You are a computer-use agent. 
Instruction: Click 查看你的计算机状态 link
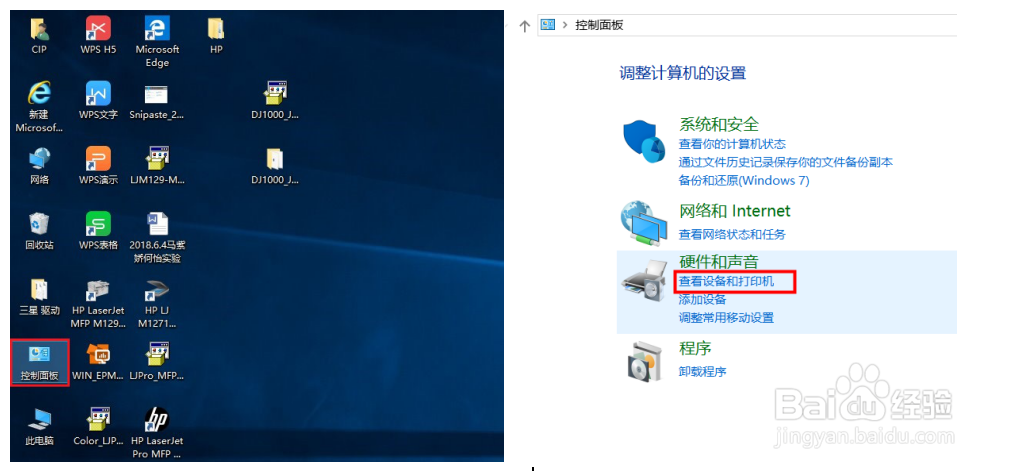tap(732, 144)
